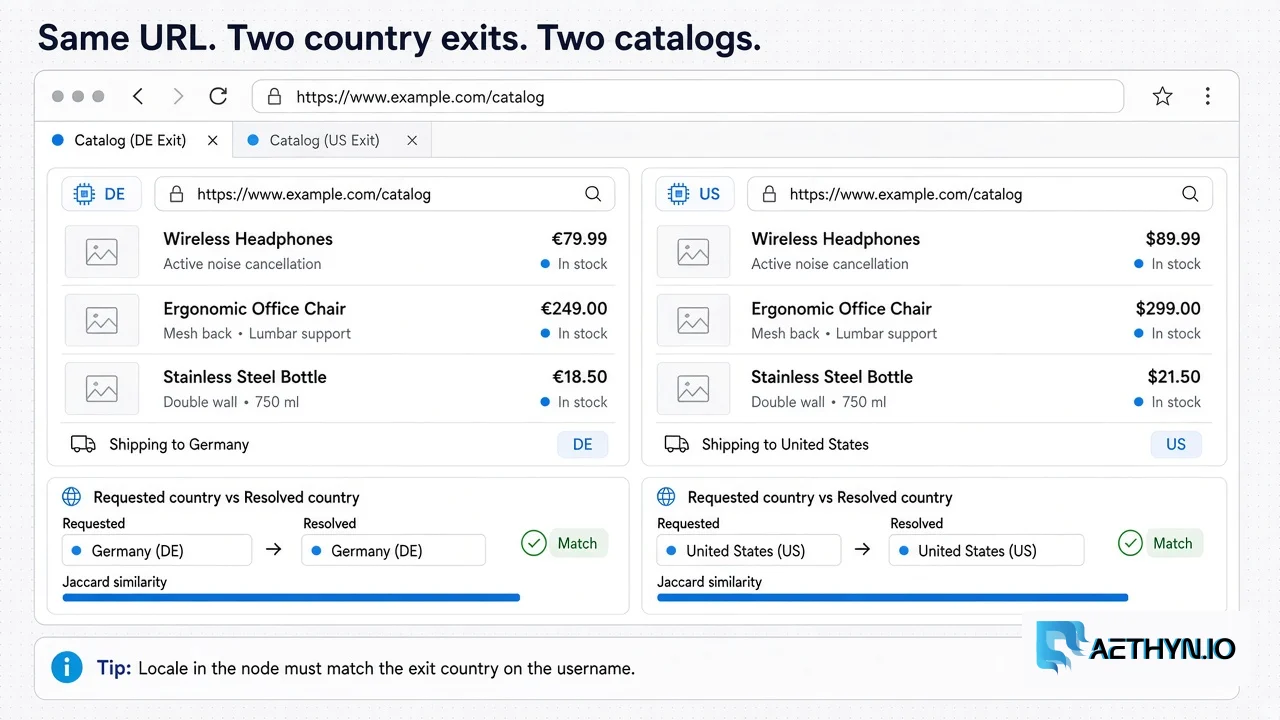Click the Stainless Steel Bottle thumbnail in the US catalog
1280x720 pixels.
693,389
